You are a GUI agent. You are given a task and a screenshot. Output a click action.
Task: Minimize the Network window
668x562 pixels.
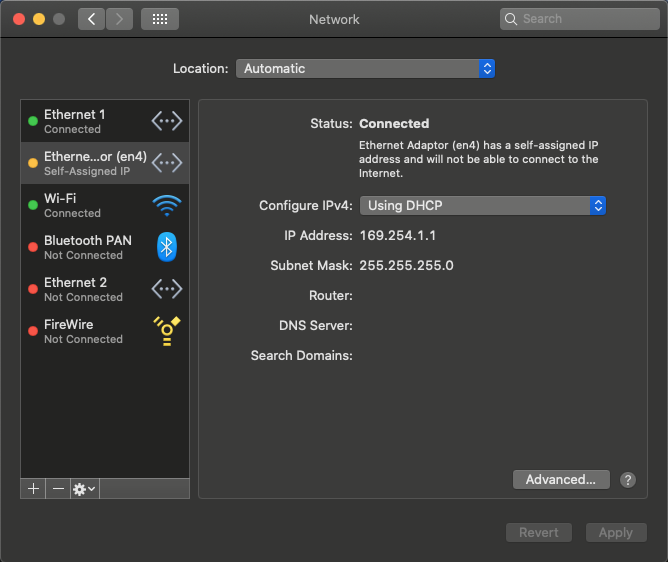[x=39, y=19]
